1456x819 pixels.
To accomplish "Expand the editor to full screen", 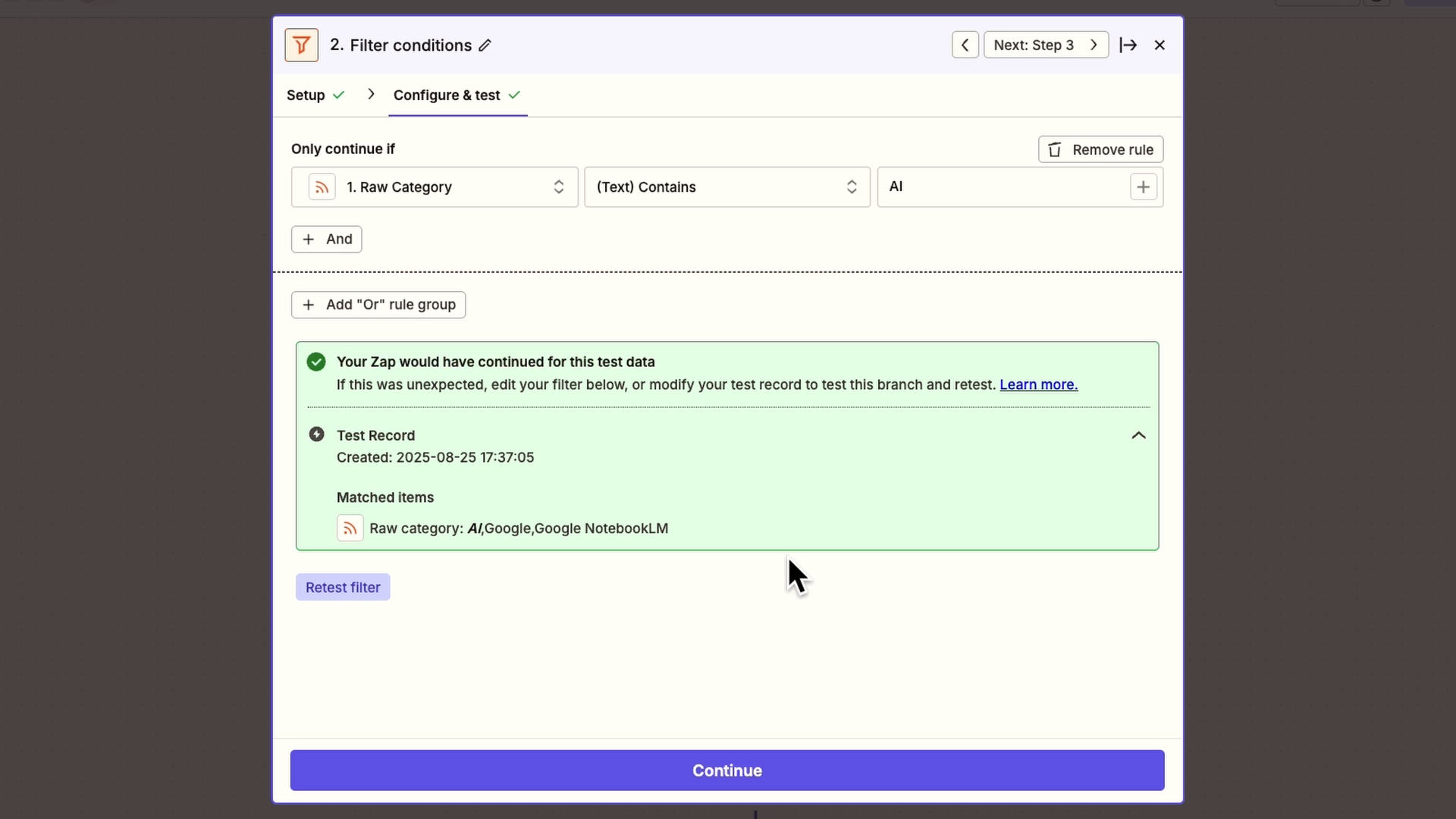I will [x=1128, y=45].
